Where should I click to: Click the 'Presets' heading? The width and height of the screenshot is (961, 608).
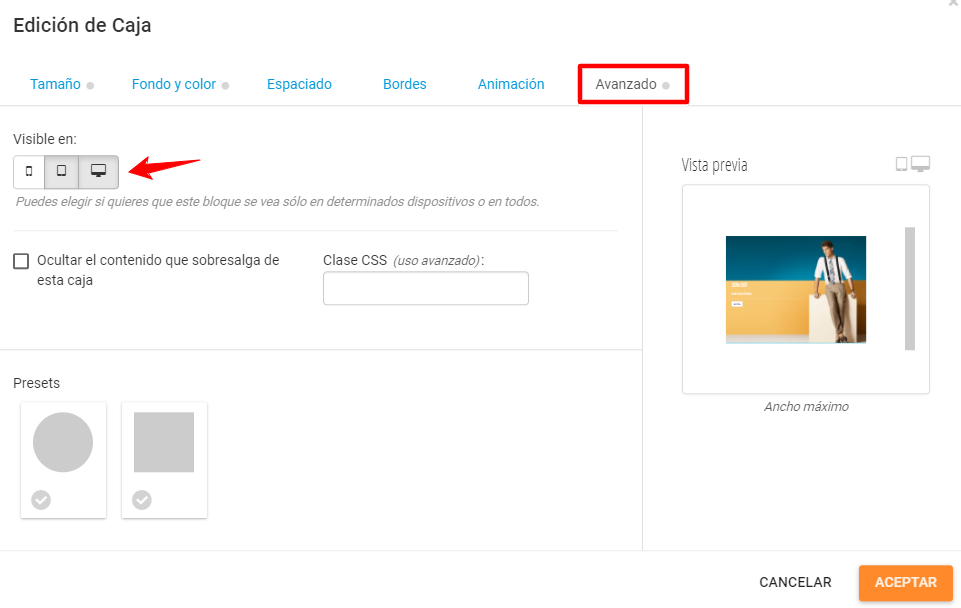click(36, 383)
